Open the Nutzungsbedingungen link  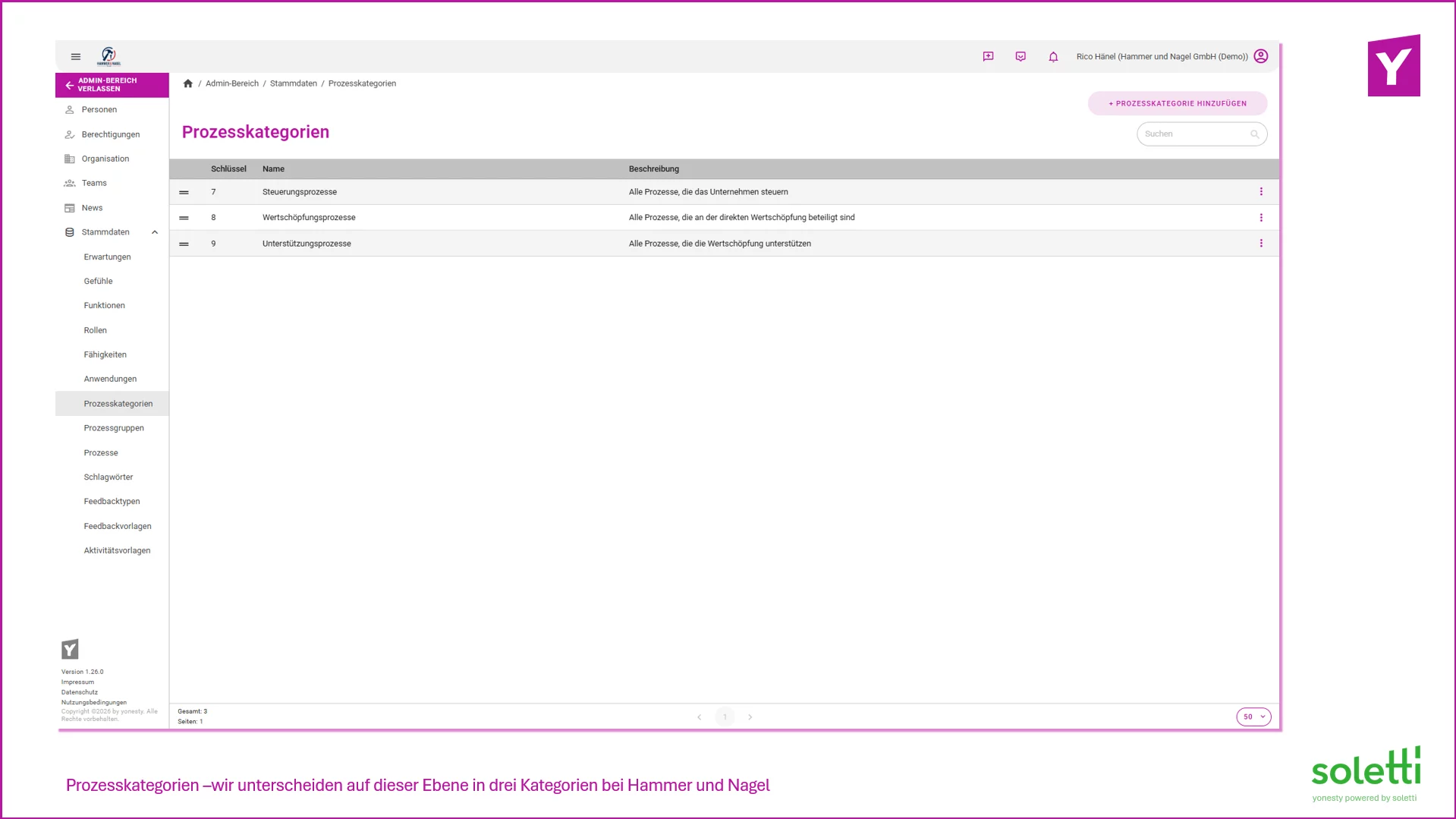(94, 703)
